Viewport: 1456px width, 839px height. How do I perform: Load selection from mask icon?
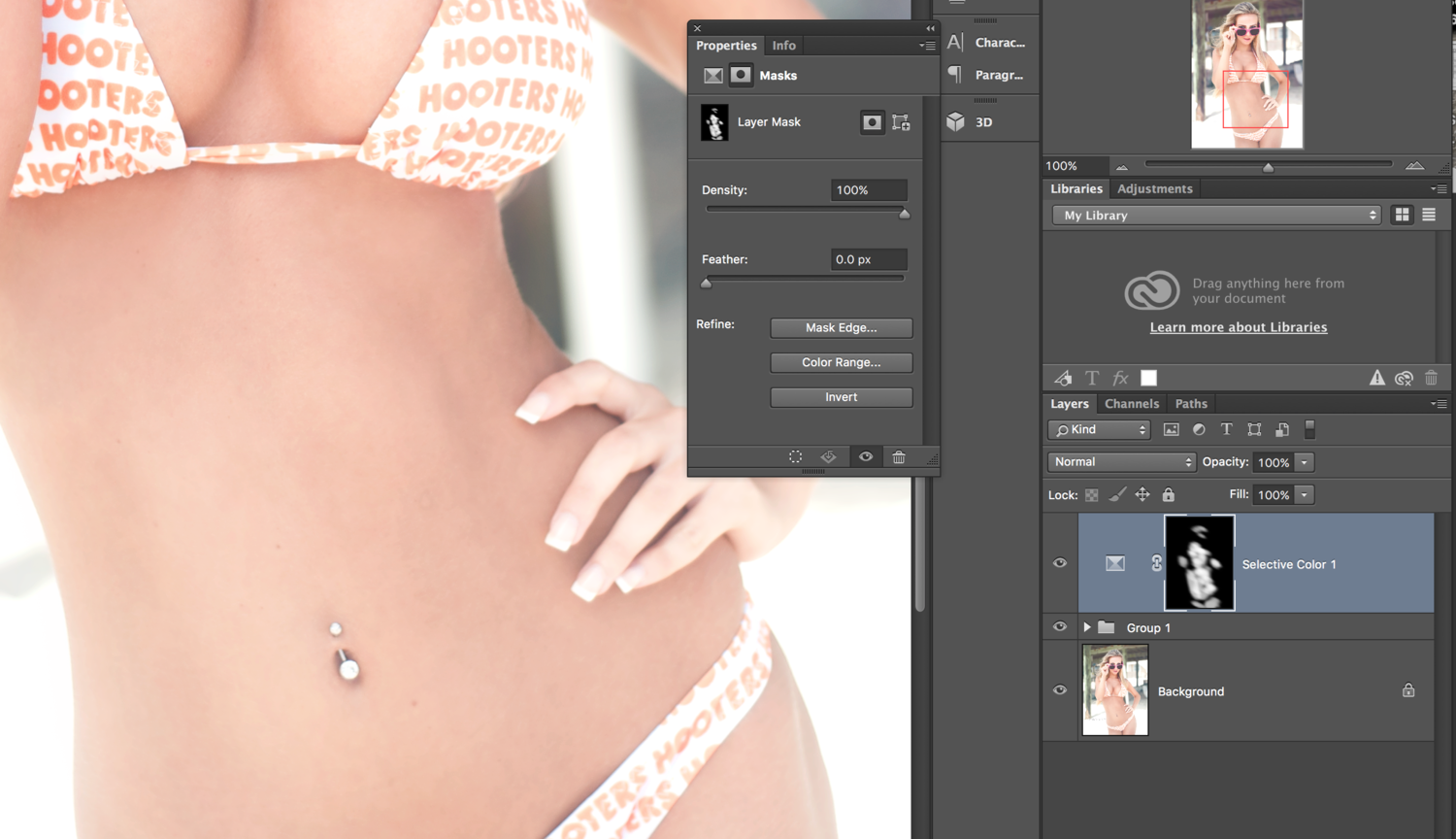[x=795, y=456]
